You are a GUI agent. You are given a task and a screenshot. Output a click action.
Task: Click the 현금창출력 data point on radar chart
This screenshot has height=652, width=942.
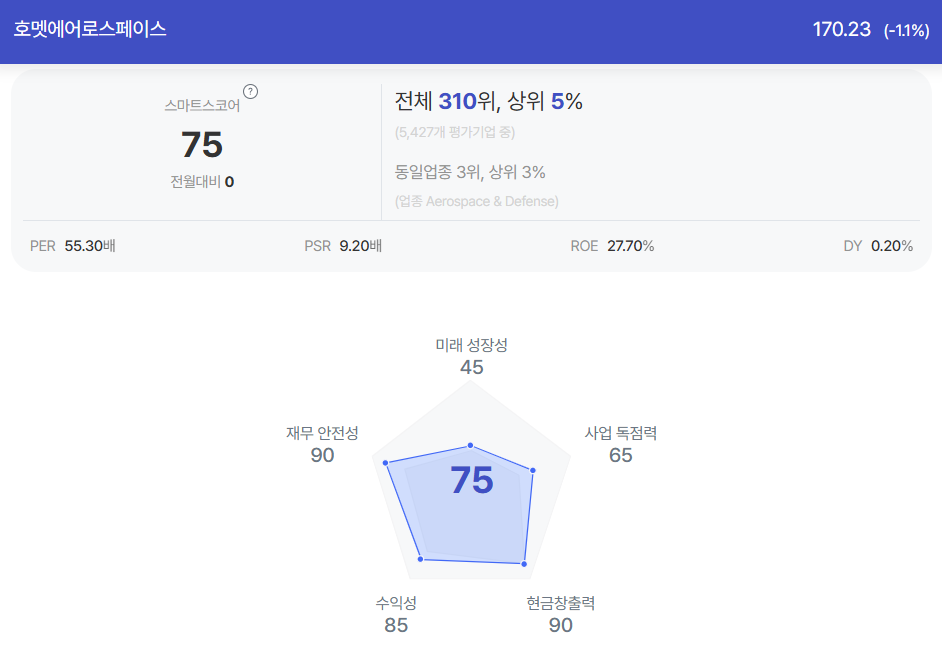coord(524,564)
